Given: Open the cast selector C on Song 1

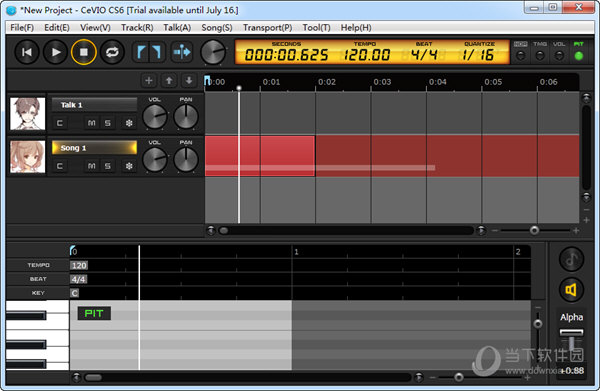Looking at the screenshot, I should click(x=60, y=166).
